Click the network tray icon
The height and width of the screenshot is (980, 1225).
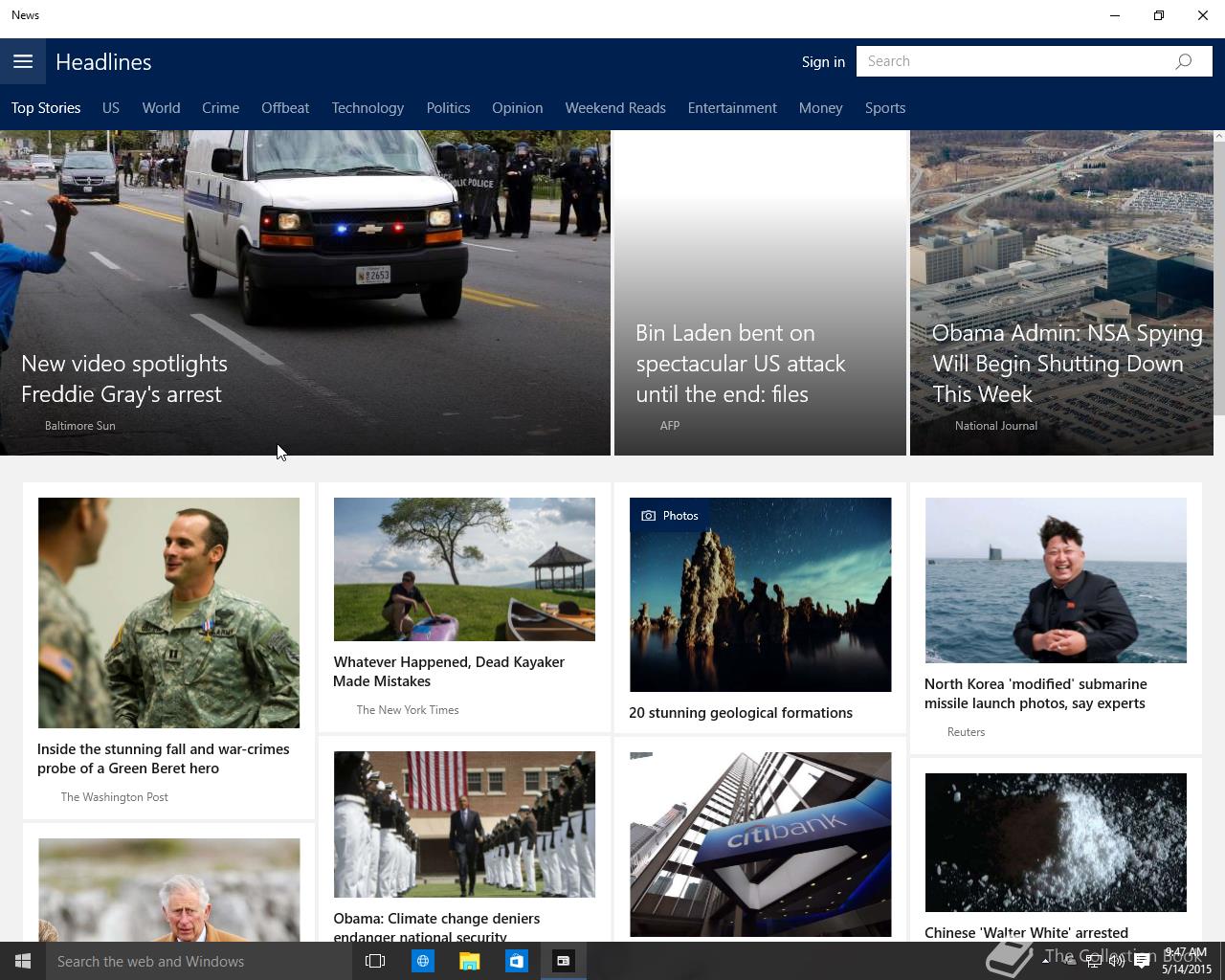[1093, 961]
